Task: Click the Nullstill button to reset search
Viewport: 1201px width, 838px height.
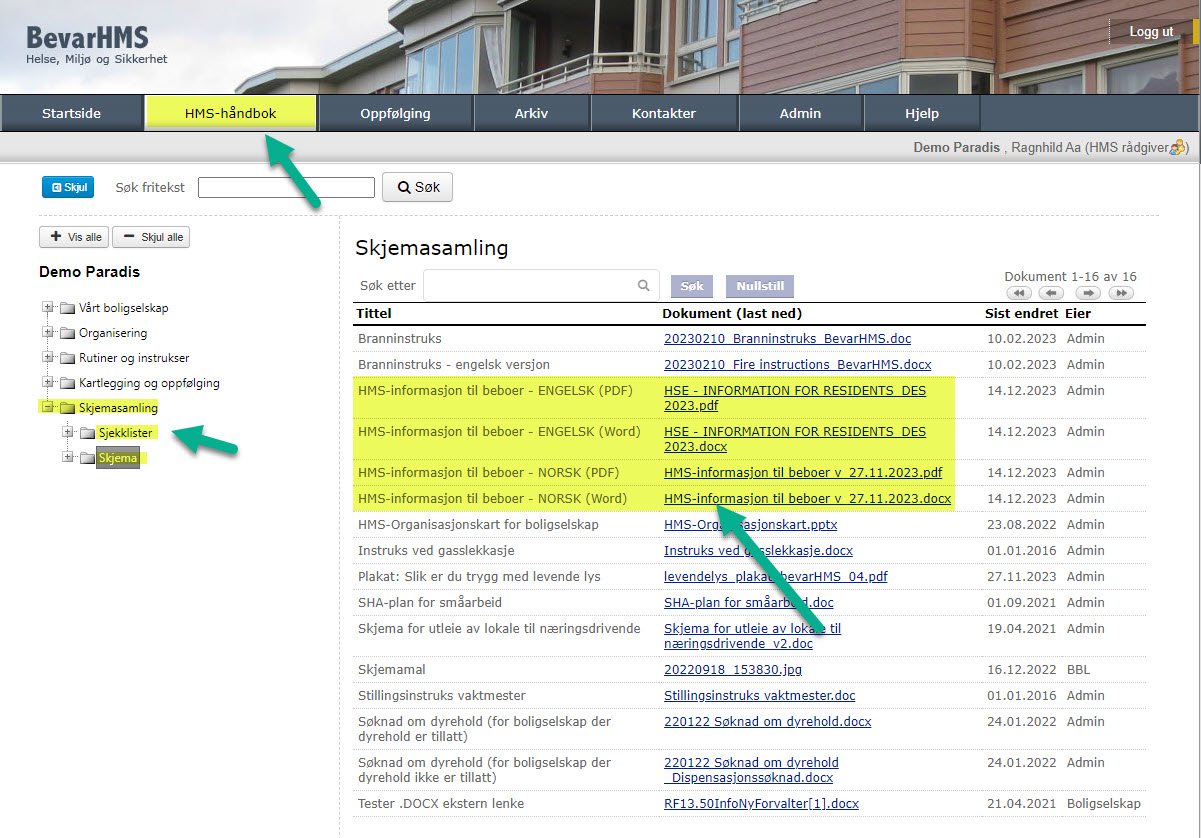Action: pyautogui.click(x=760, y=286)
